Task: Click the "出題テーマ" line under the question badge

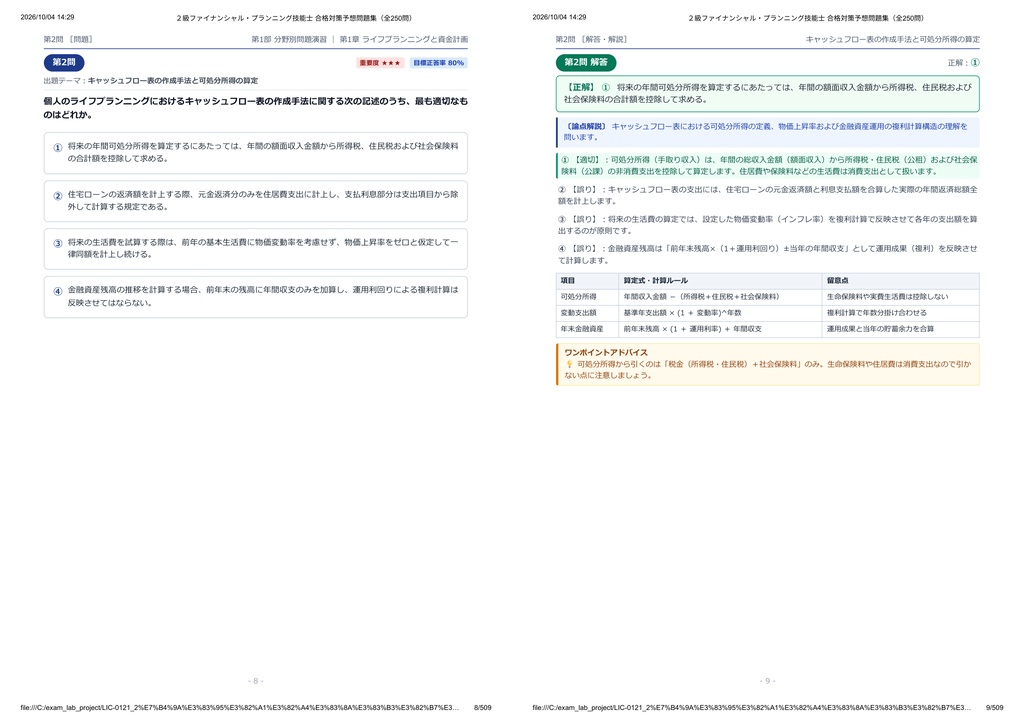Action: tap(151, 81)
